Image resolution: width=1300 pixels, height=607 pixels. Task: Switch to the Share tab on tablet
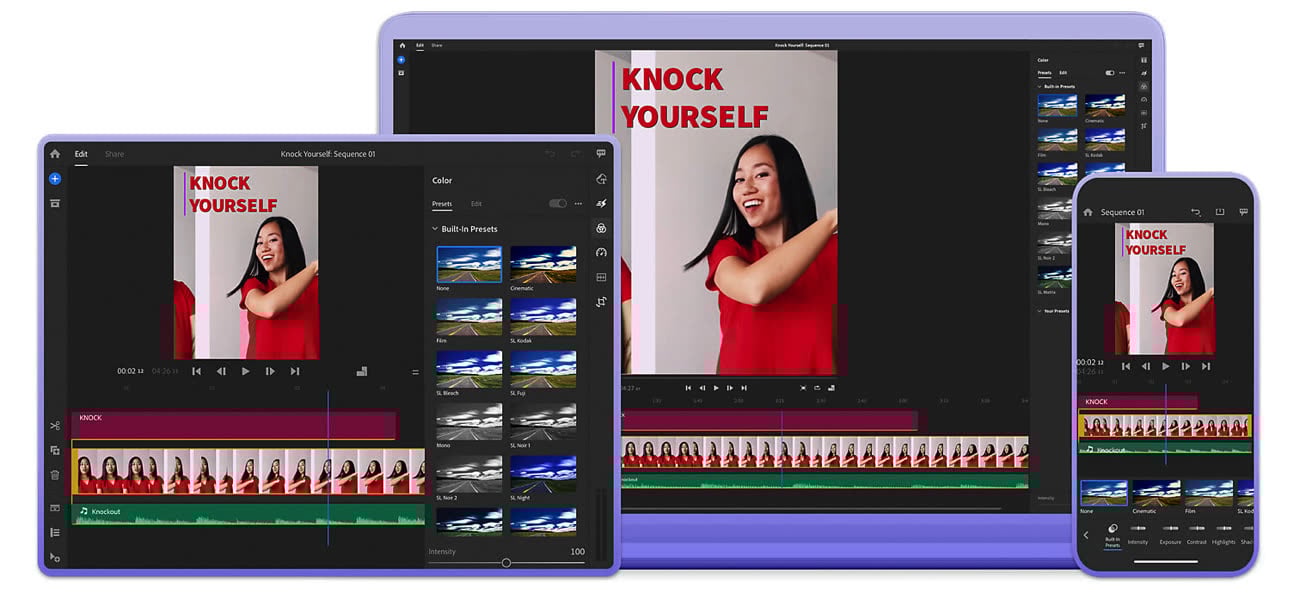pyautogui.click(x=115, y=154)
